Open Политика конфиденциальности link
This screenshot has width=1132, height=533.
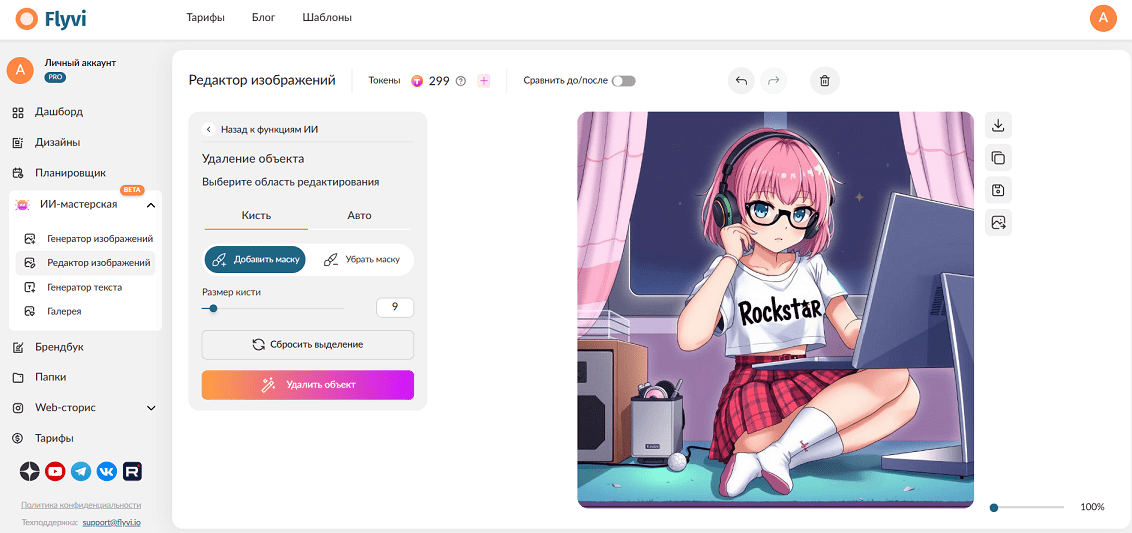[x=81, y=505]
